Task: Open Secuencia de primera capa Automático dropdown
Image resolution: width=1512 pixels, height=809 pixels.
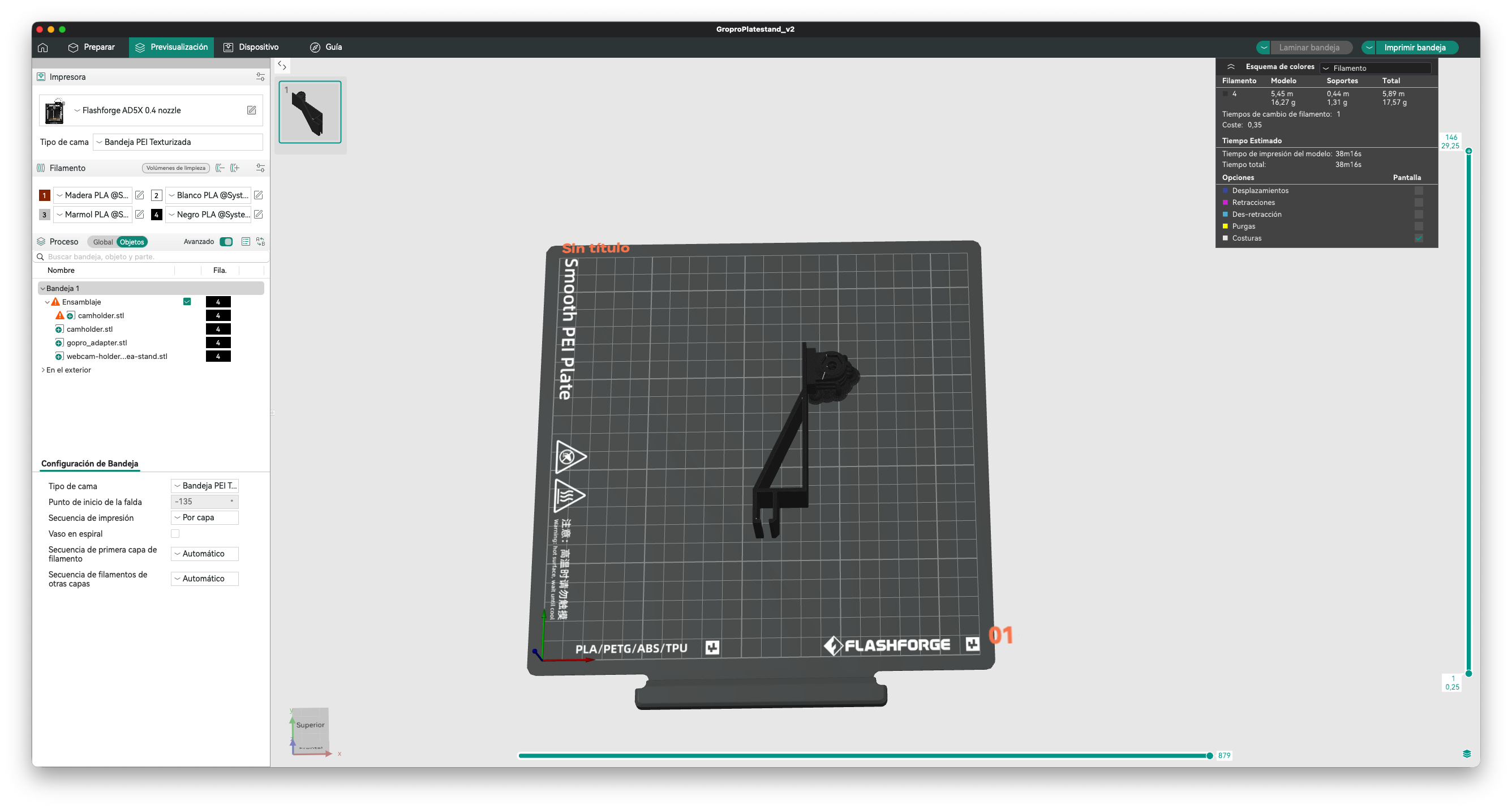Action: [x=204, y=554]
